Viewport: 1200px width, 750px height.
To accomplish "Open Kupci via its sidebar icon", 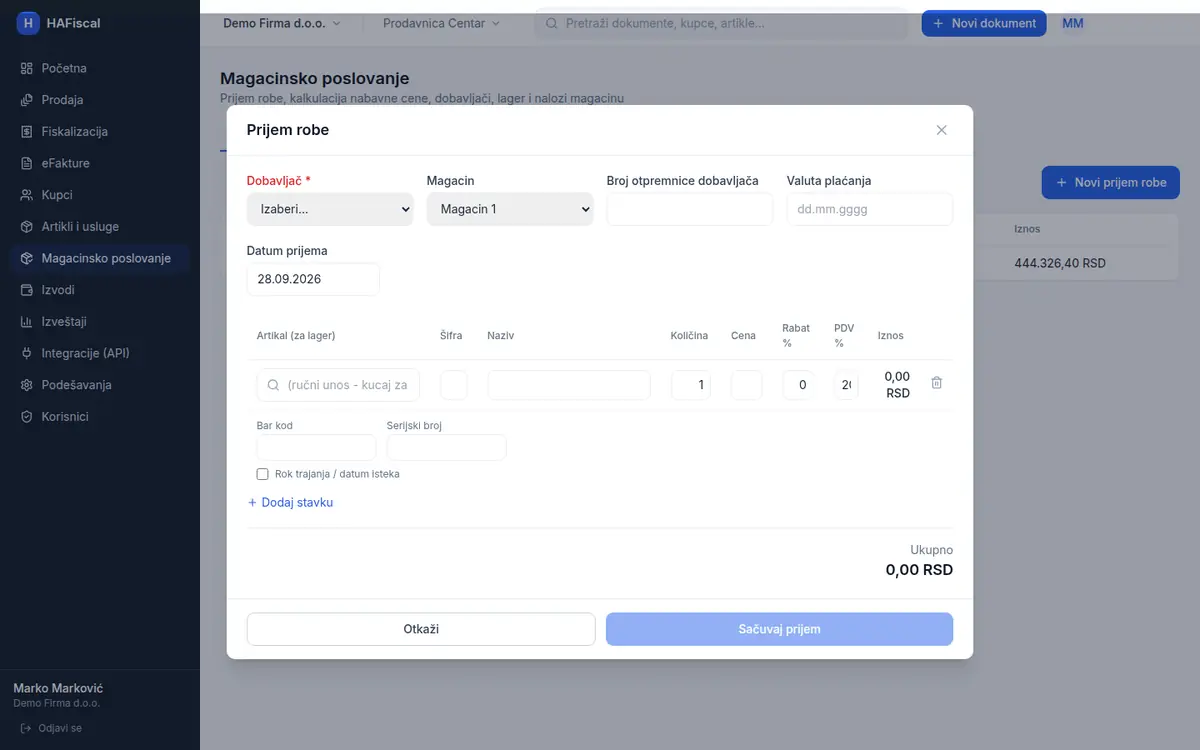I will (27, 195).
